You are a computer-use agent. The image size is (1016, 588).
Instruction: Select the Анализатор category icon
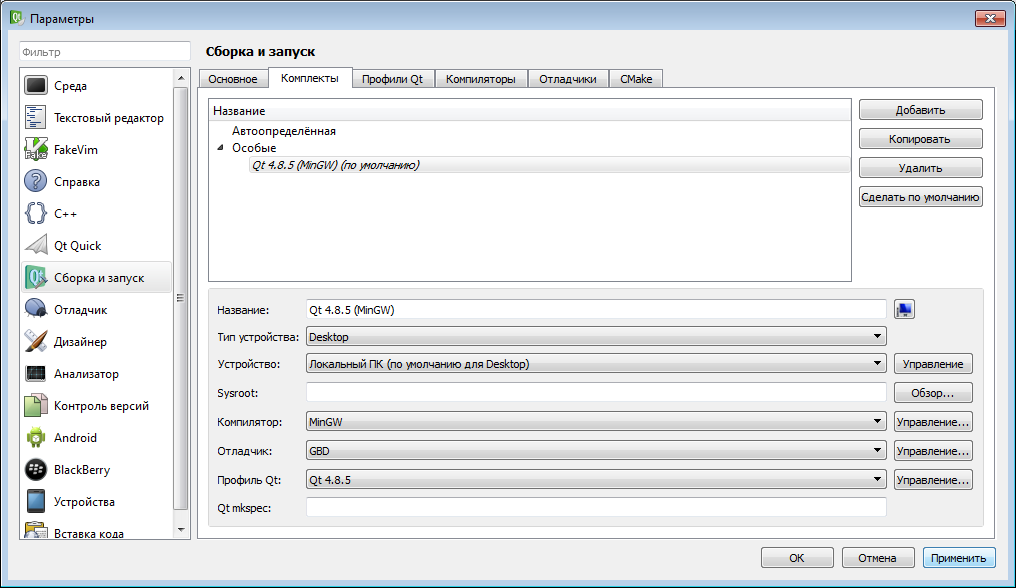pos(36,373)
